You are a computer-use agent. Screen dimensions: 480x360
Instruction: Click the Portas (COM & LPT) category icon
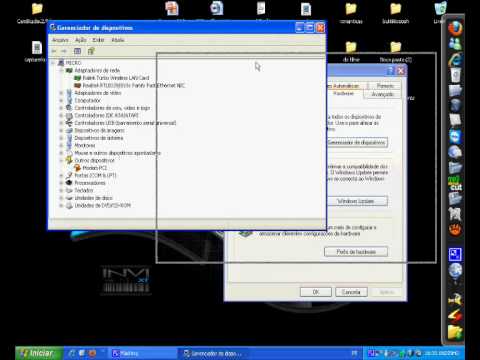click(69, 175)
